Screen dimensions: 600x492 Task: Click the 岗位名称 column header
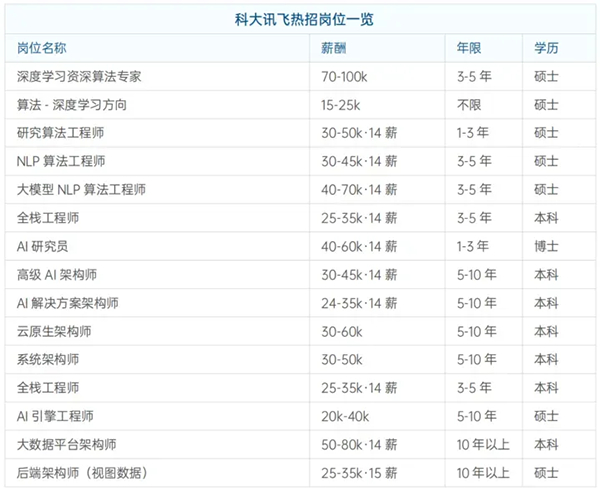coord(42,48)
